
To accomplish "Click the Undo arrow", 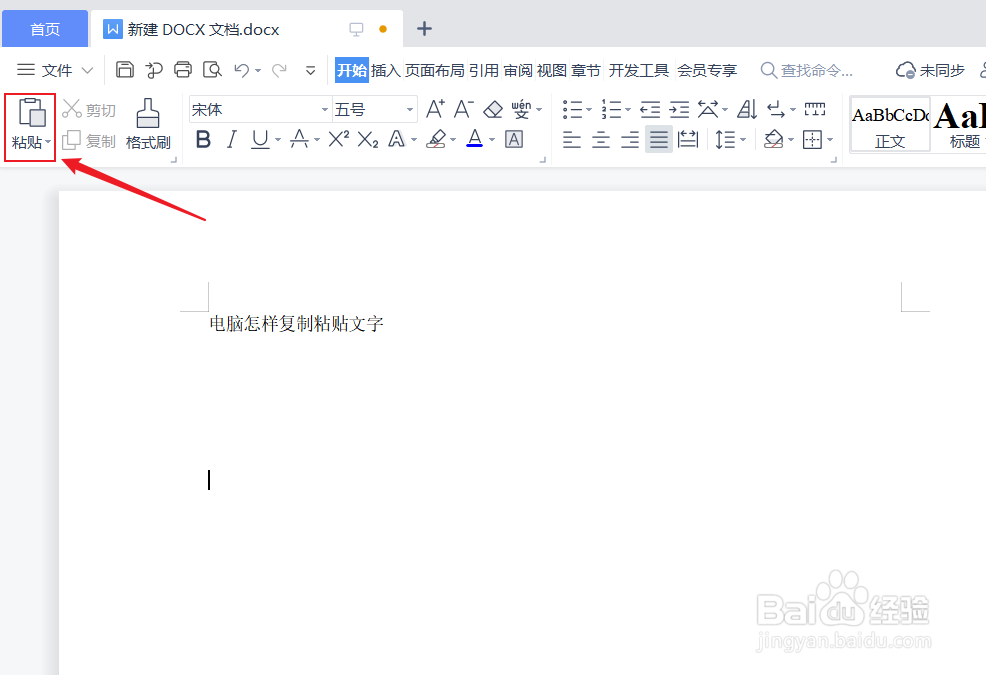I will [241, 70].
